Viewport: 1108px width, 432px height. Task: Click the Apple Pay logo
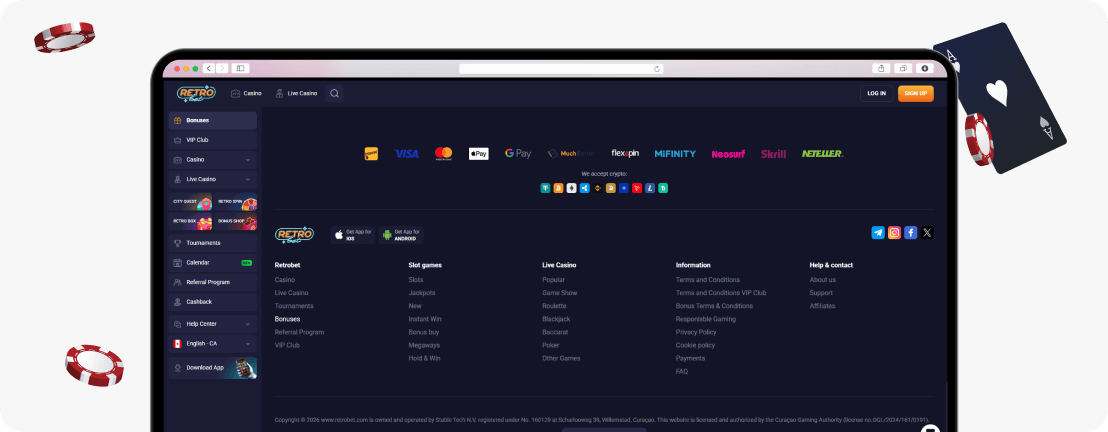point(478,153)
